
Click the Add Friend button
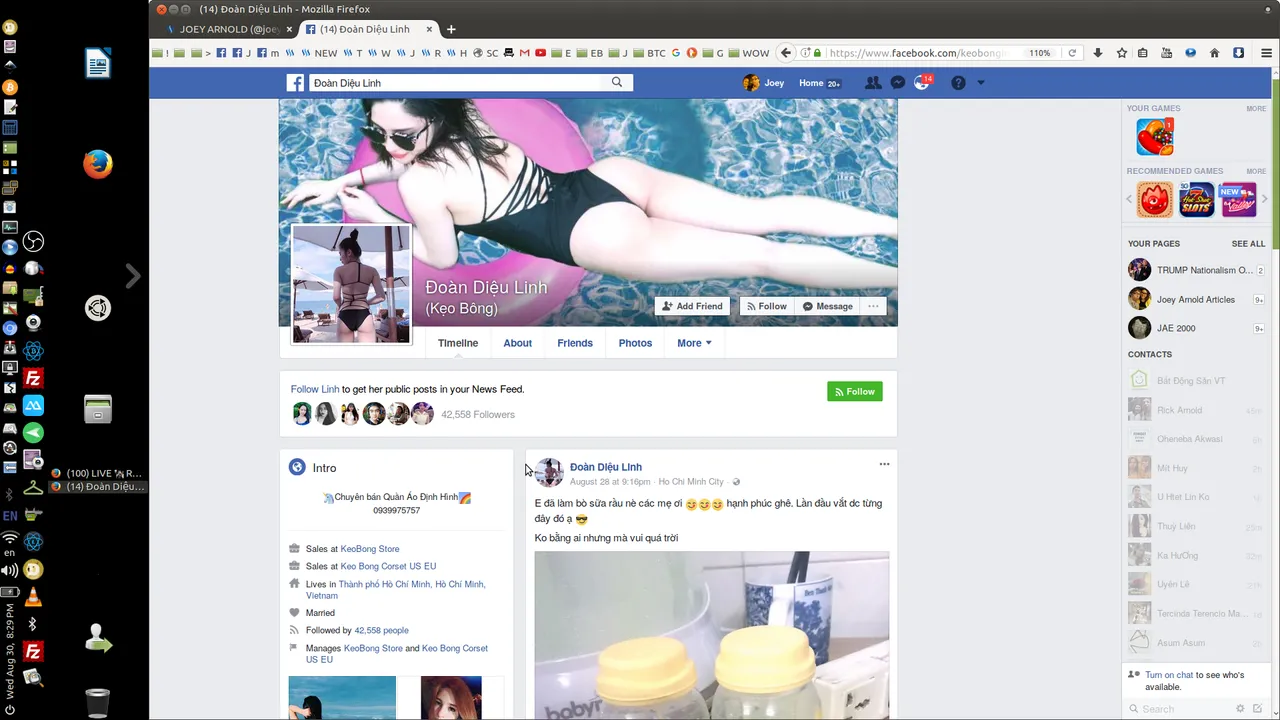coord(692,306)
